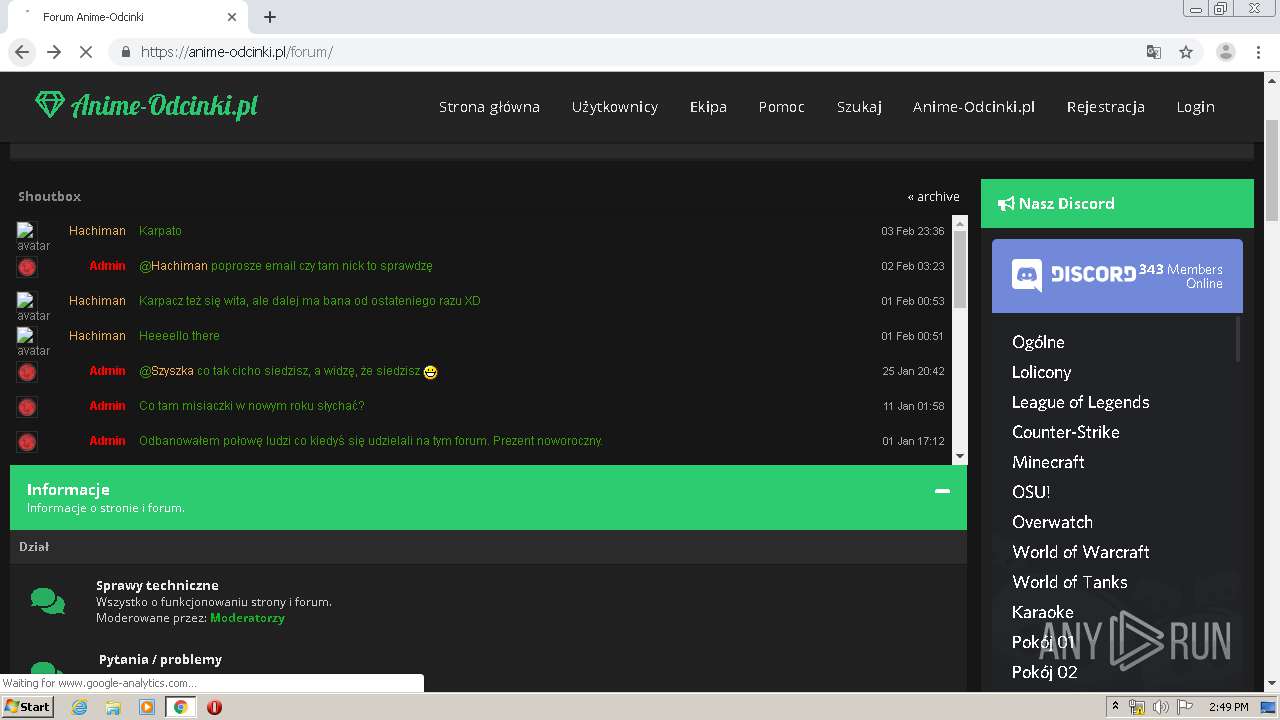Open the Anime-Odcinki.pl navigation link

[x=974, y=107]
